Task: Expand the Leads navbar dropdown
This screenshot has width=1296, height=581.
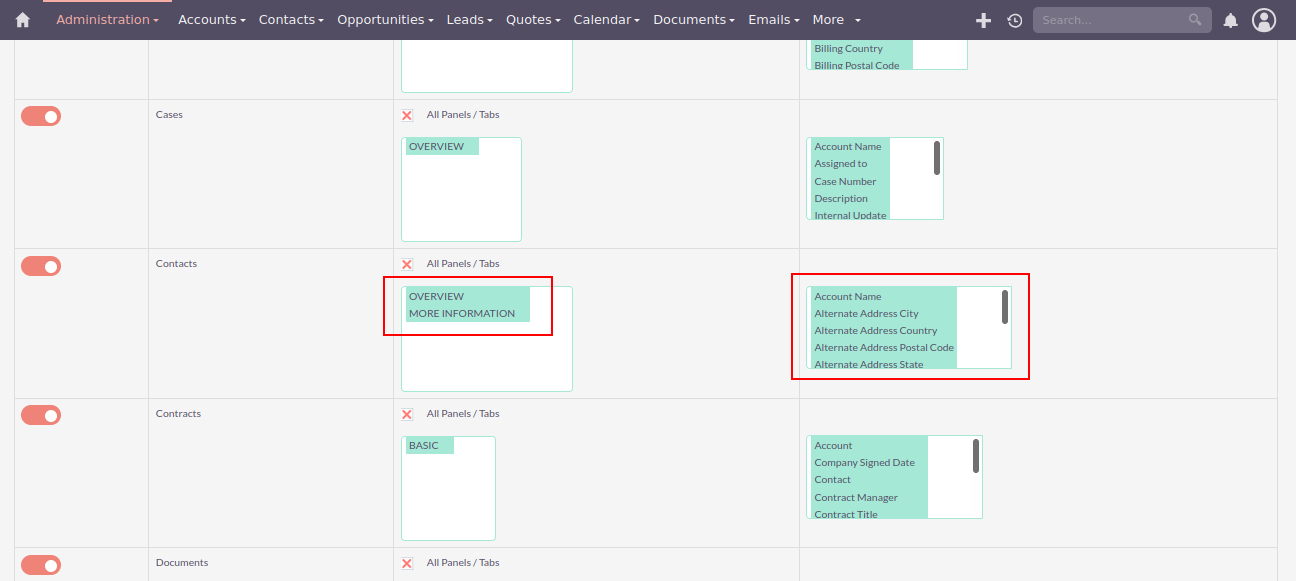Action: click(x=470, y=20)
